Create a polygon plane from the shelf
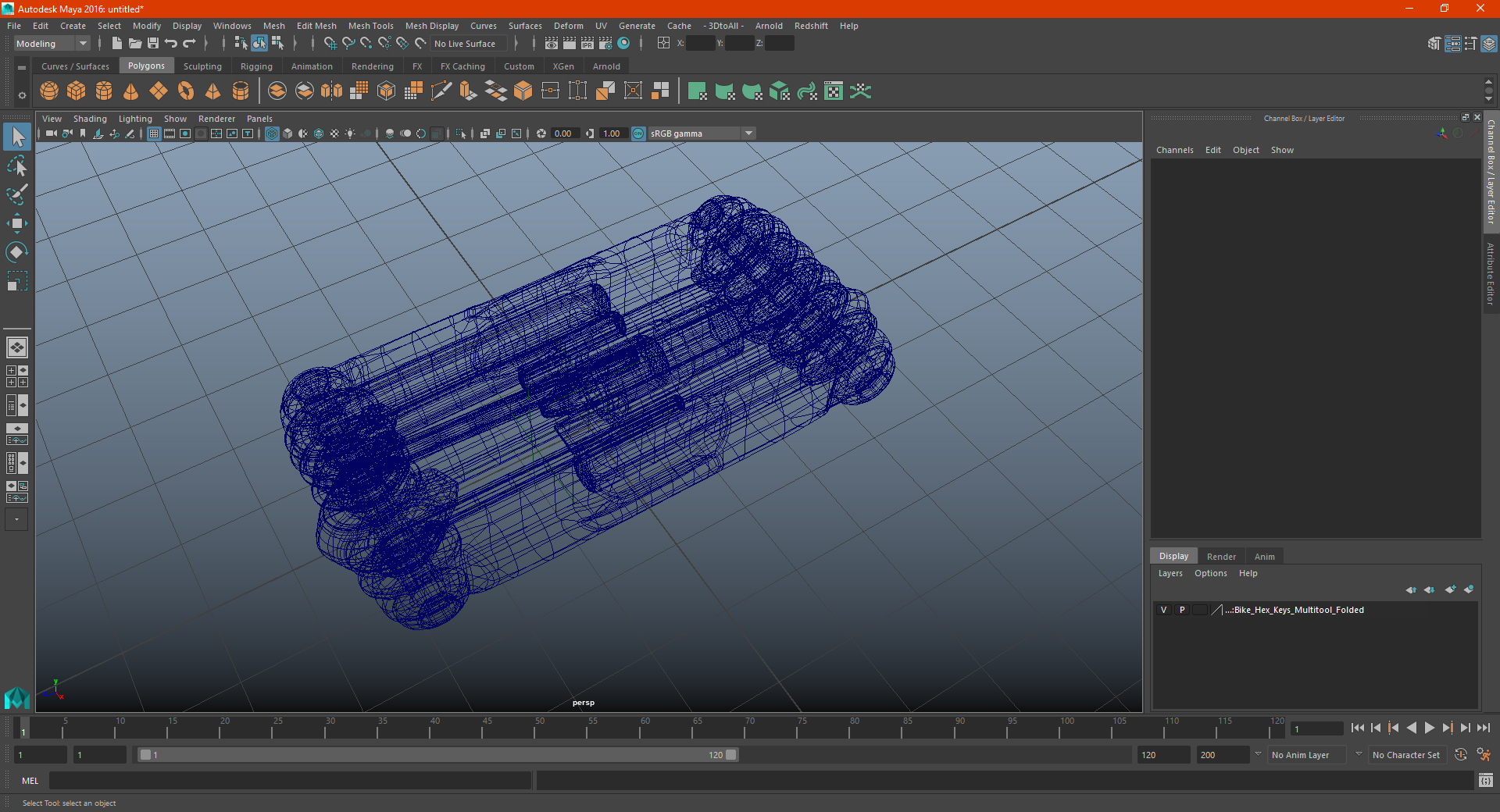 [x=159, y=91]
